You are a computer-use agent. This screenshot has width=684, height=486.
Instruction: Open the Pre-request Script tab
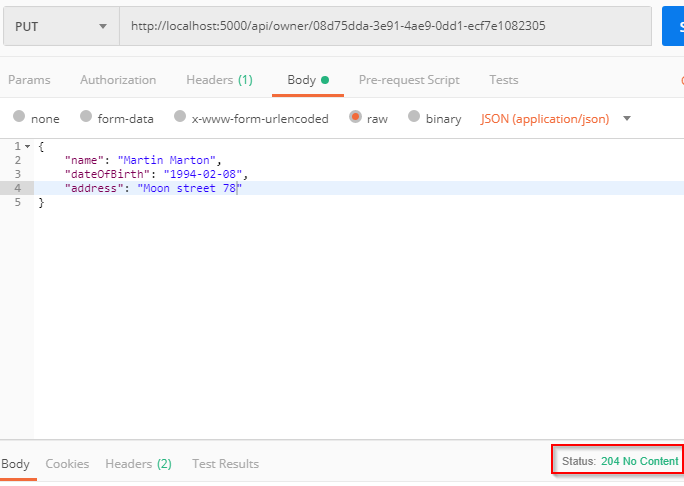[409, 80]
